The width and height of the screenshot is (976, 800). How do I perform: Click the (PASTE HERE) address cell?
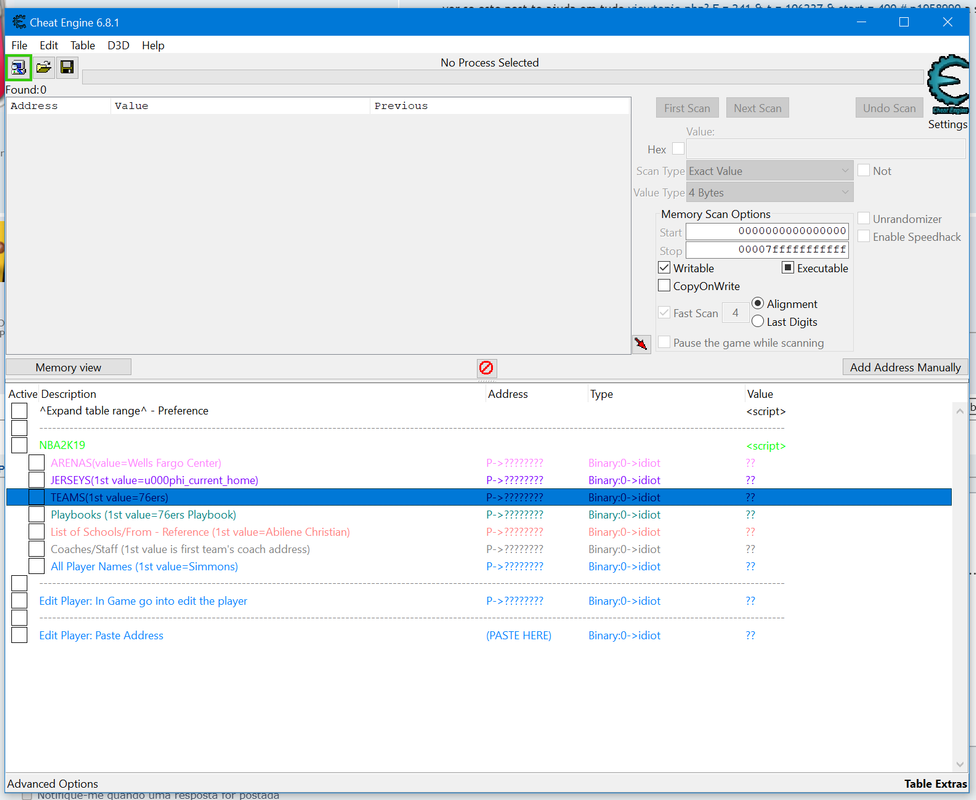click(x=518, y=636)
